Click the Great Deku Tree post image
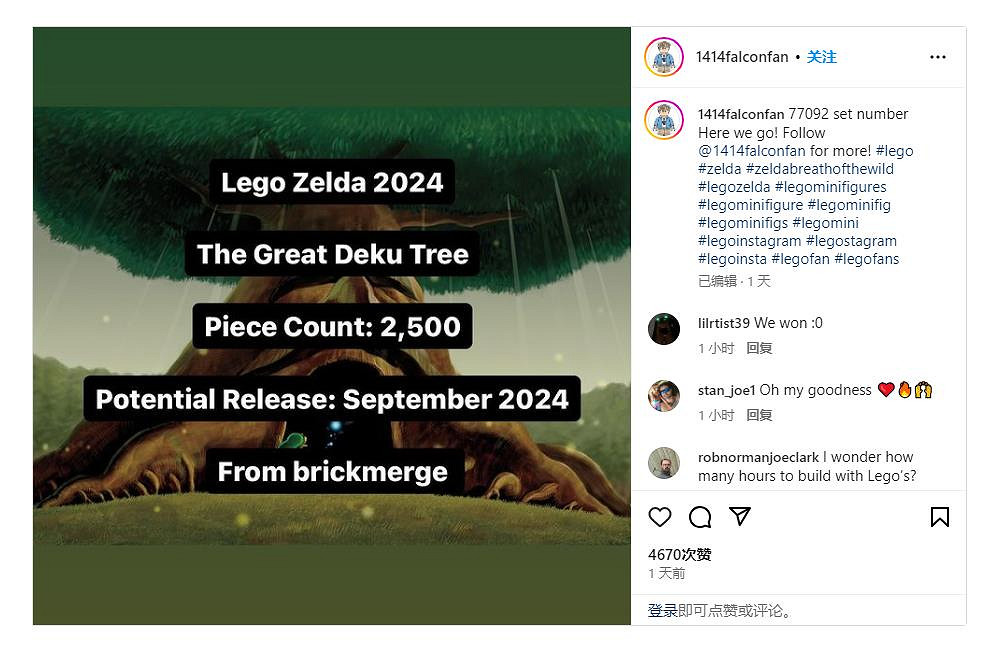This screenshot has height=666, width=997. [x=333, y=330]
